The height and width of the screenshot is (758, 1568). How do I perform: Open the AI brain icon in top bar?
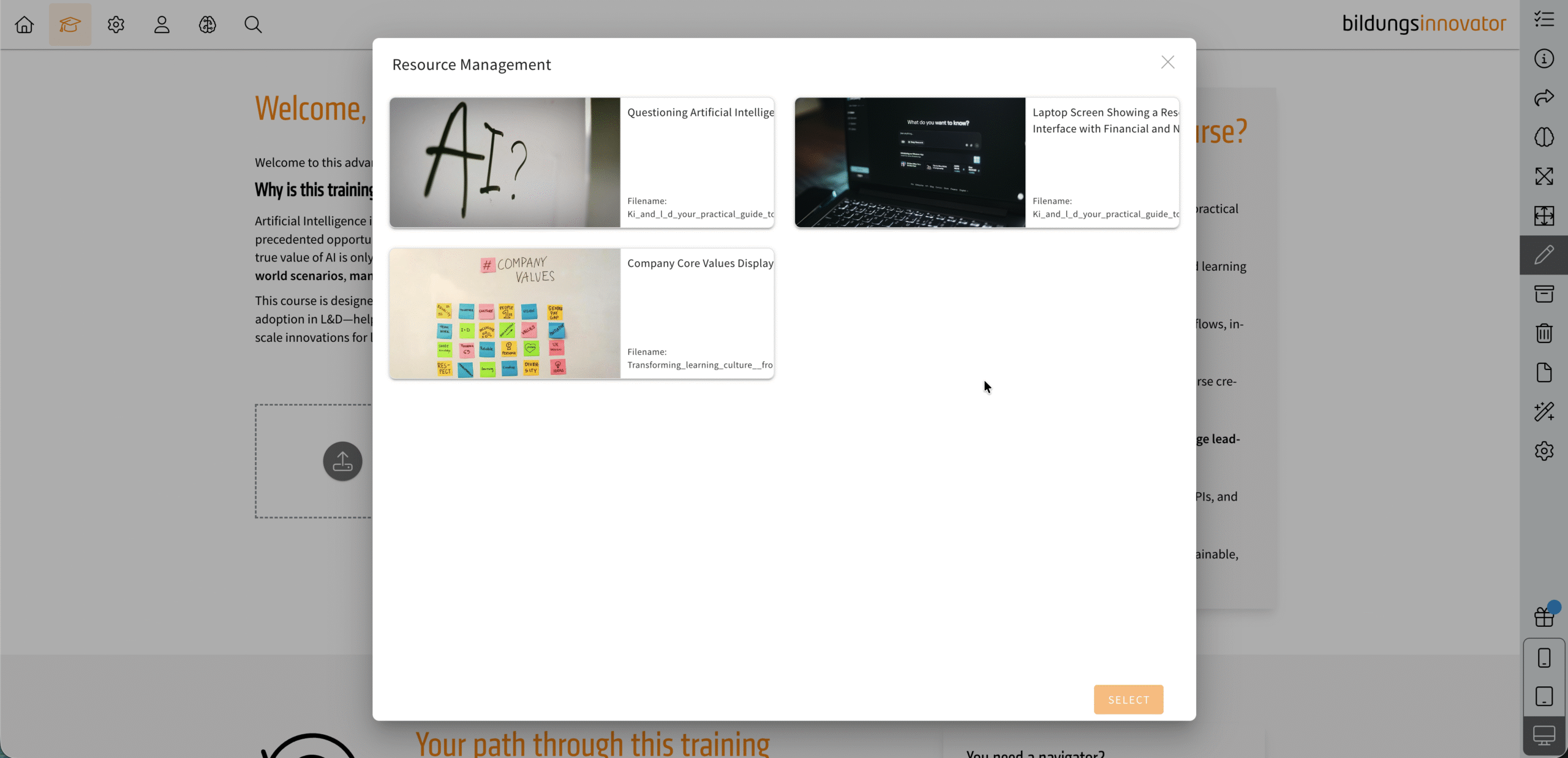(208, 25)
